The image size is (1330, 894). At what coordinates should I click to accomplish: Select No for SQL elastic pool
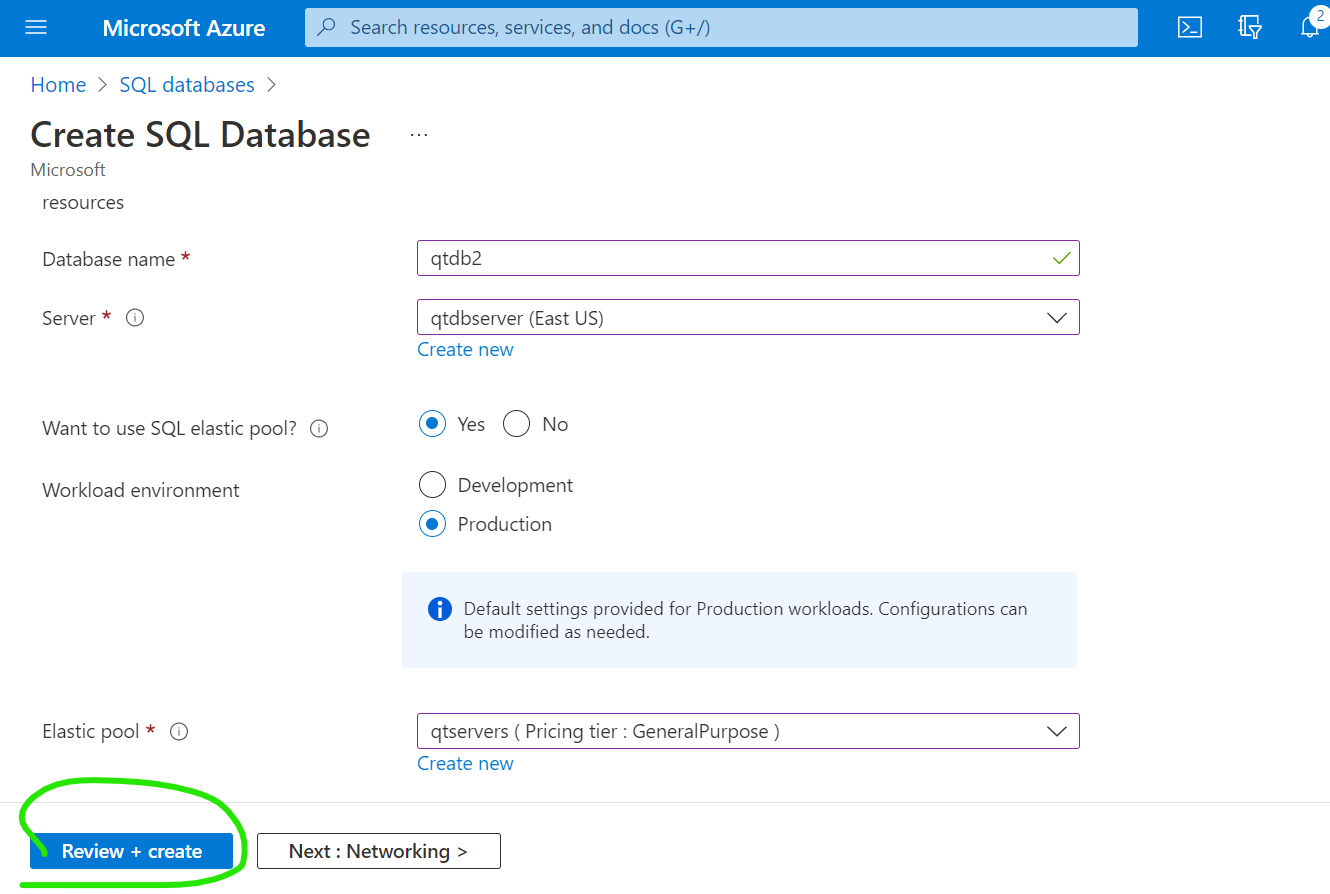tap(516, 424)
